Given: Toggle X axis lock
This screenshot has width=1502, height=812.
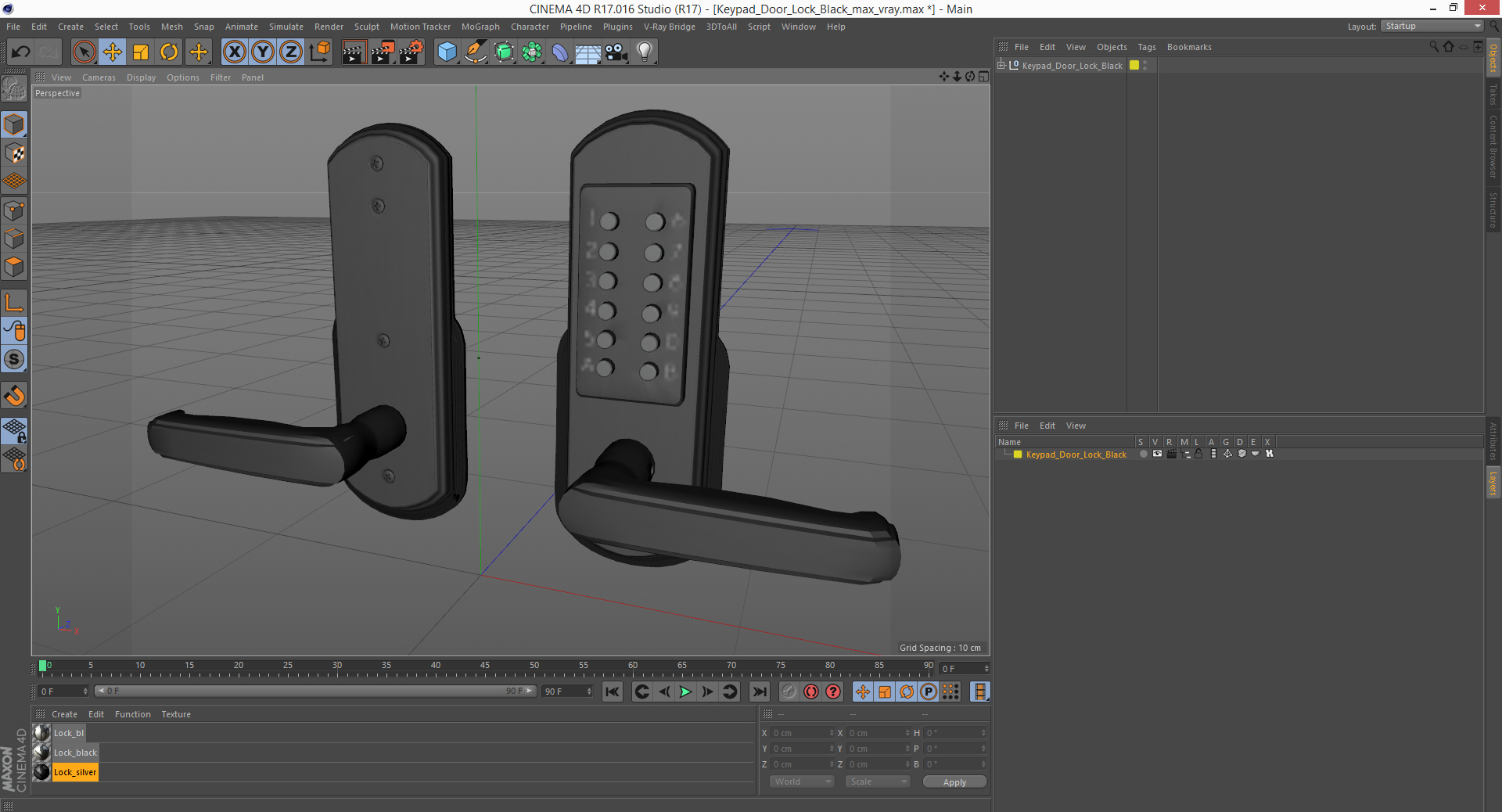Looking at the screenshot, I should [x=234, y=52].
